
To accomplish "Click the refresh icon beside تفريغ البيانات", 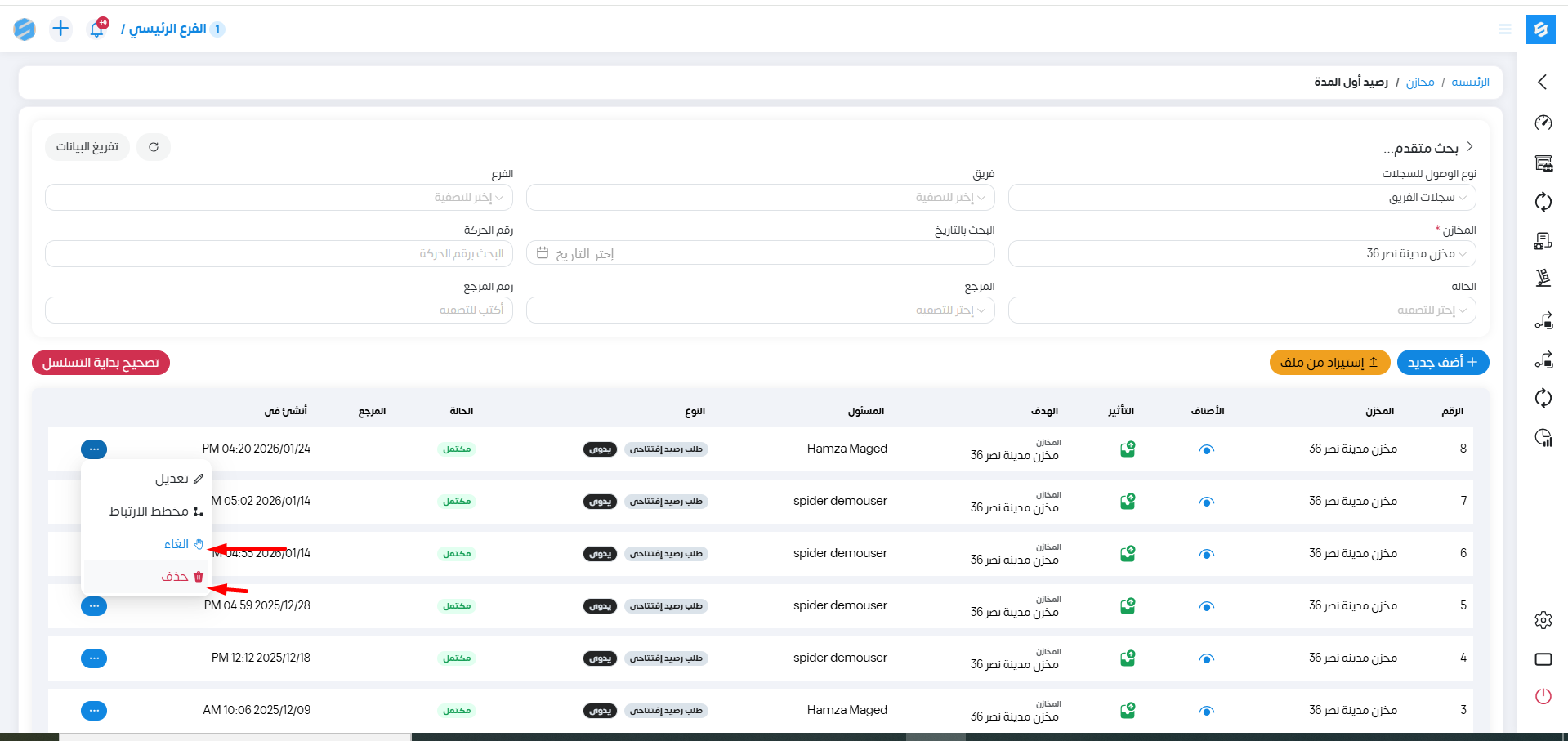I will tap(154, 147).
